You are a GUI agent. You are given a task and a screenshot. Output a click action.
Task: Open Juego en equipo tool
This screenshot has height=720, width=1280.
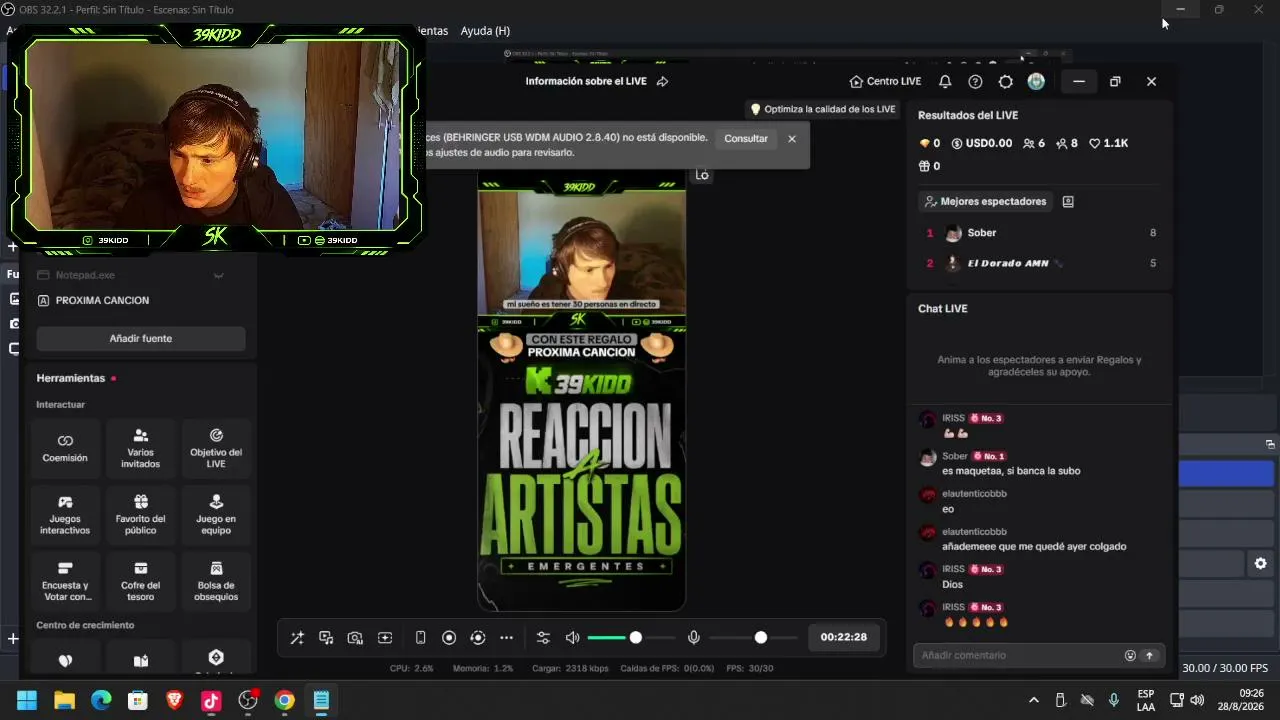(x=216, y=515)
